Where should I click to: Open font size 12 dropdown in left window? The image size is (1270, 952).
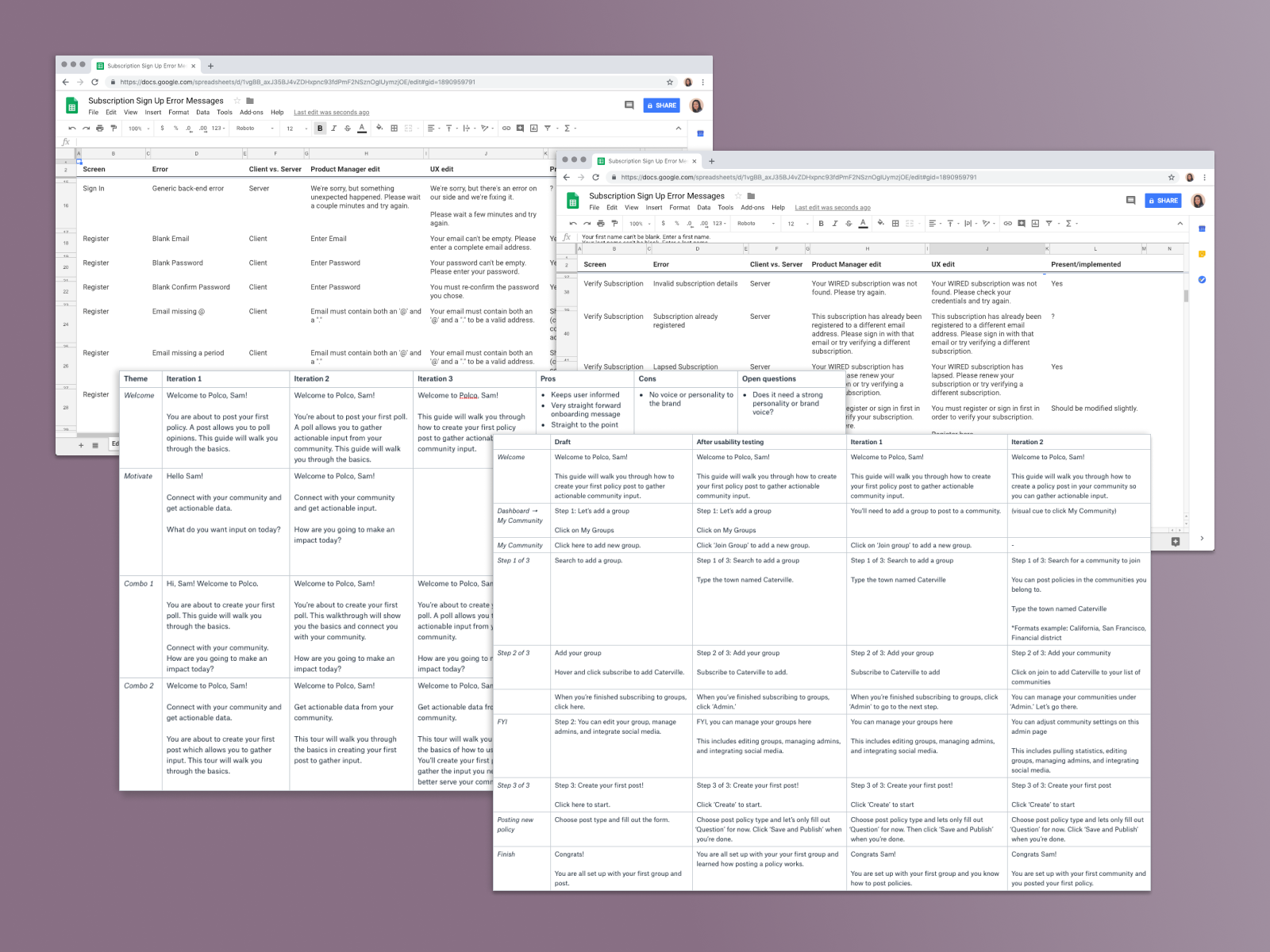297,128
